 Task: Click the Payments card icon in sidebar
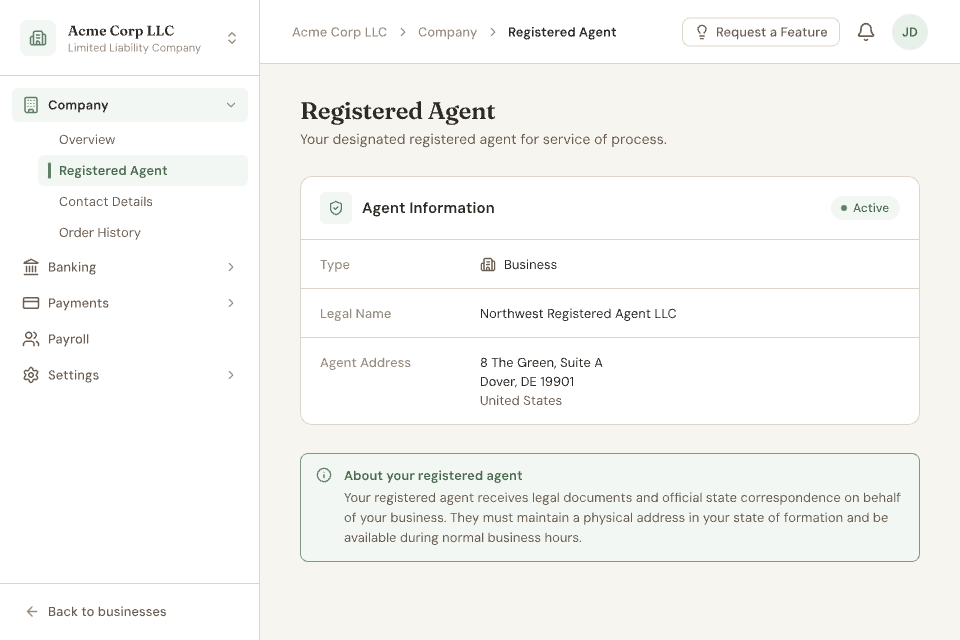(31, 303)
